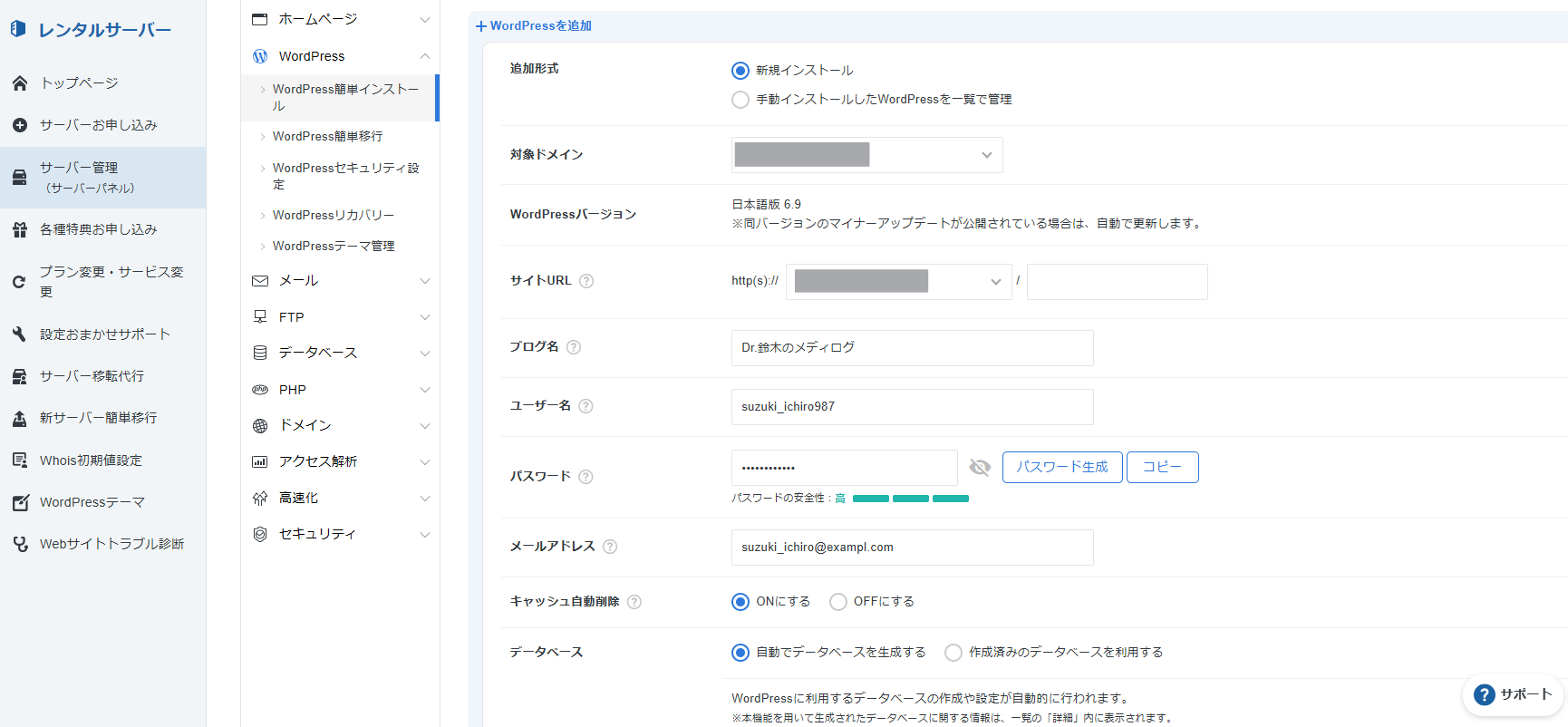Screen dimensions: 1568x727
Task: Open help tooltip next to メールアドレス
Action: point(610,547)
